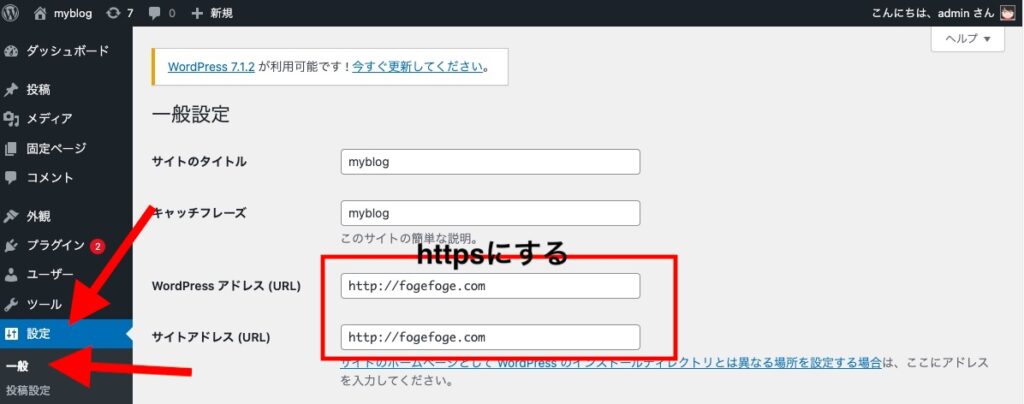Visit the myblog site link
The height and width of the screenshot is (404, 1024).
(x=72, y=13)
